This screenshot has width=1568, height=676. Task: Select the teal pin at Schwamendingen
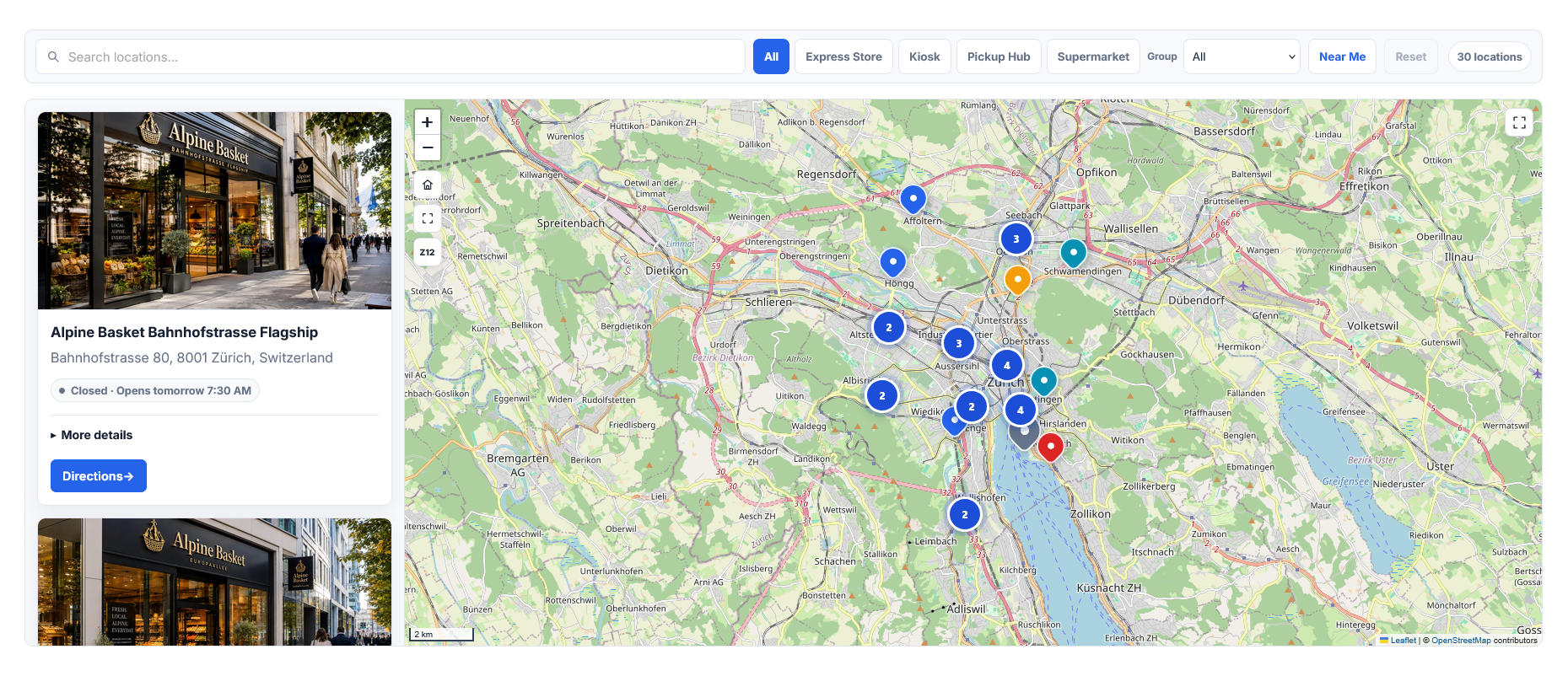1073,252
